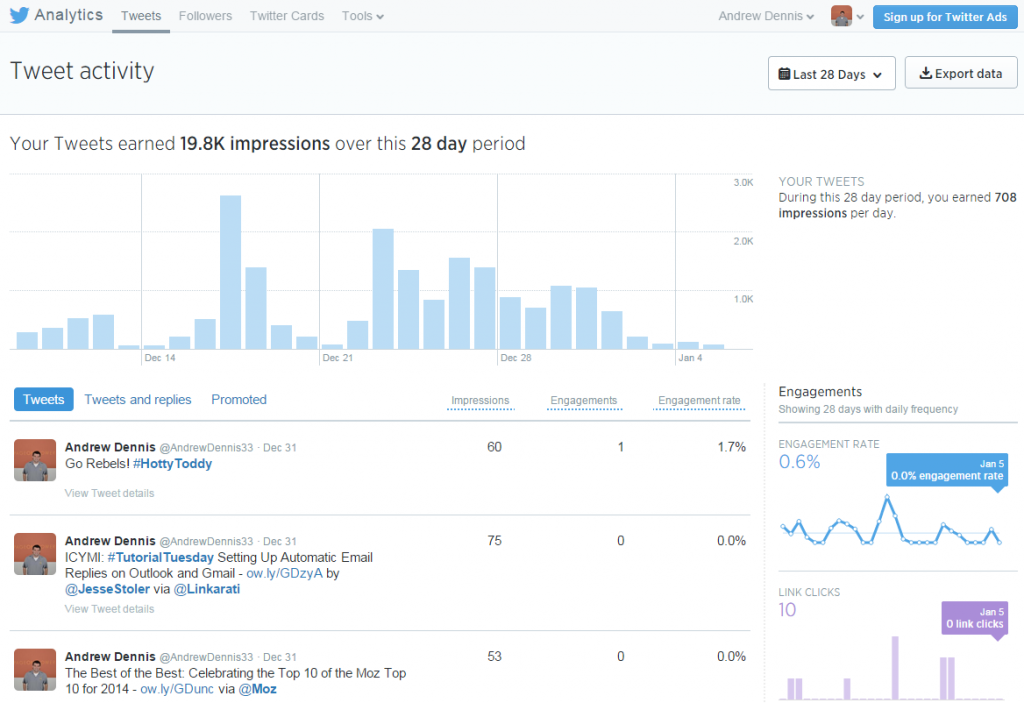Screen dimensions: 1024x703
Task: Switch to the Followers section
Action: click(x=205, y=16)
